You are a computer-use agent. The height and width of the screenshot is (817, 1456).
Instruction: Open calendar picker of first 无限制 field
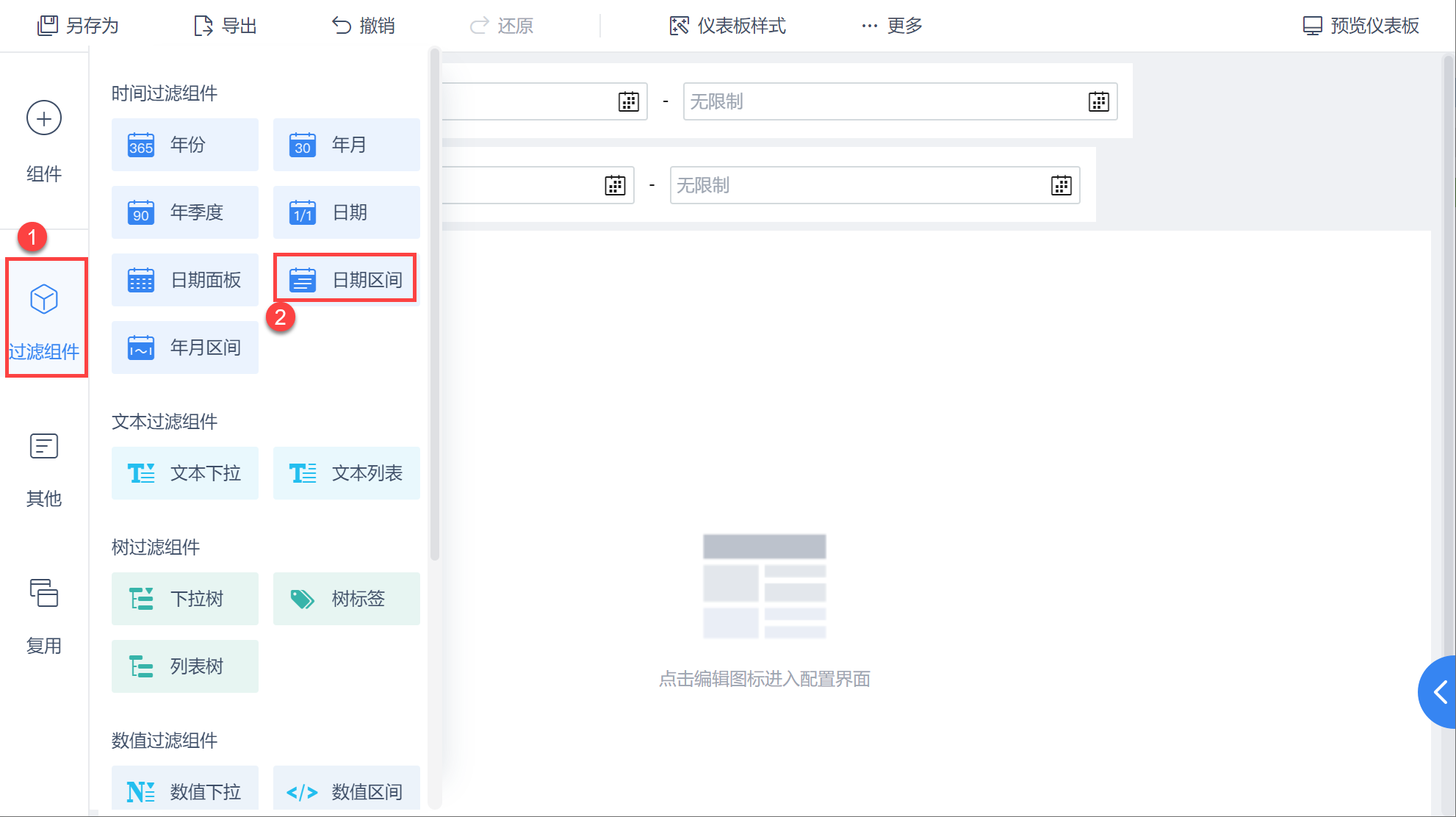click(1098, 101)
